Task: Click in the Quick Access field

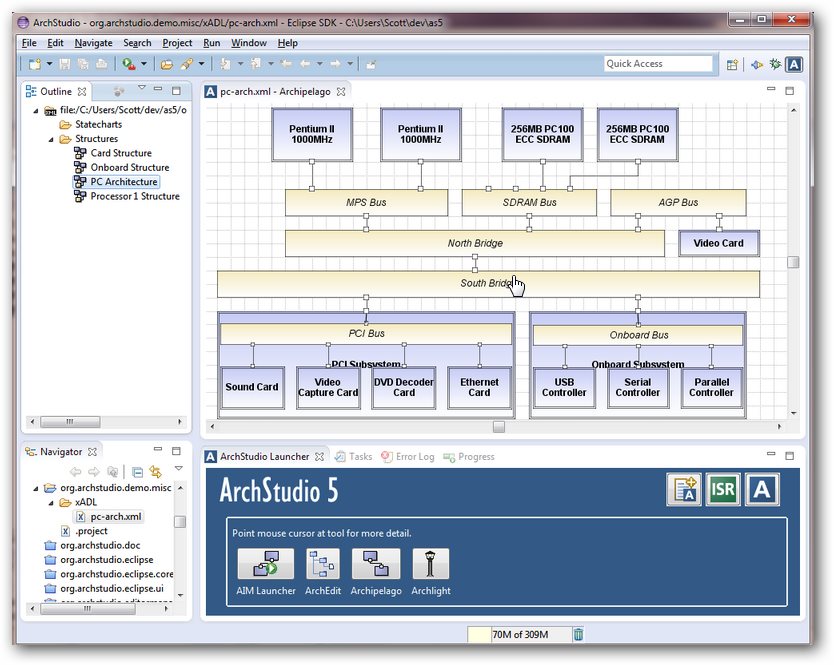Action: click(658, 64)
